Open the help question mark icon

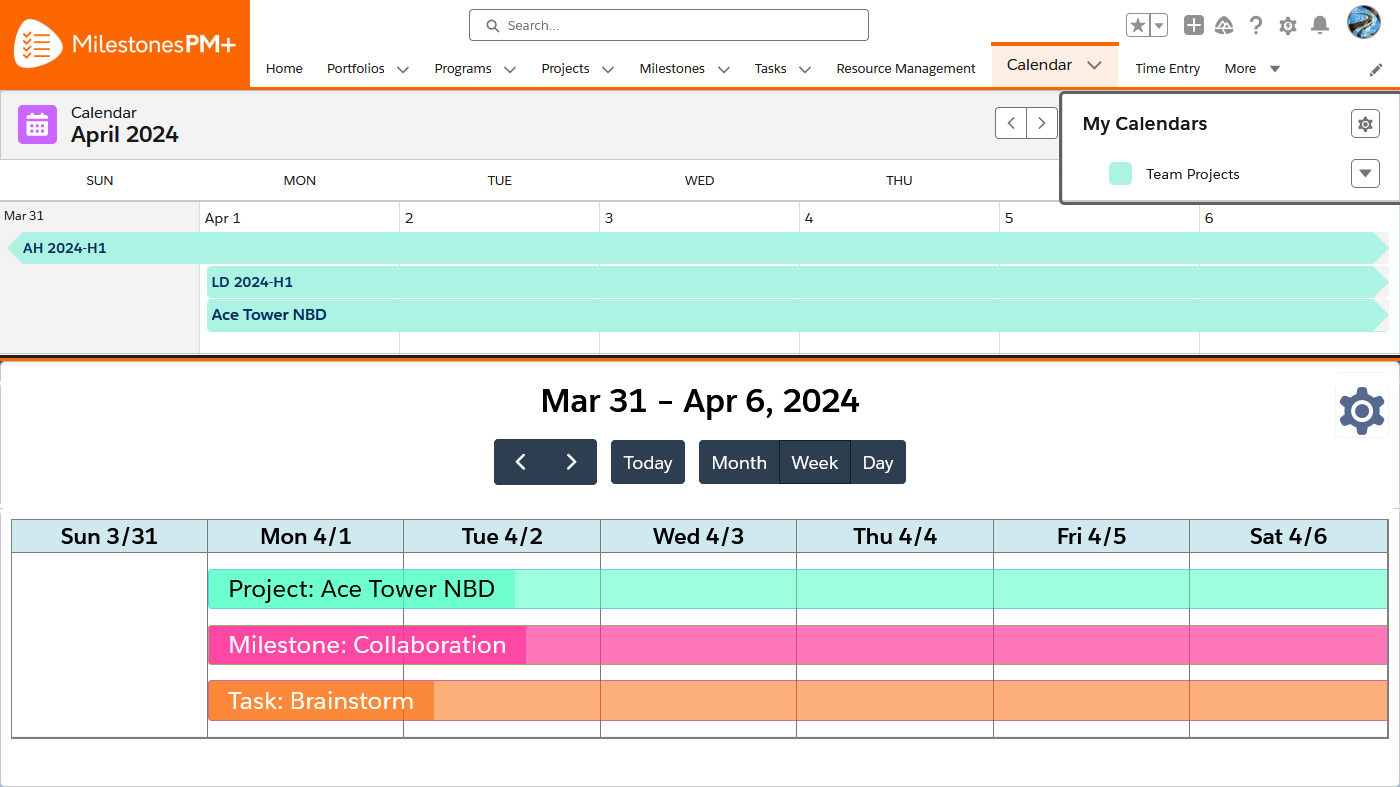[x=1256, y=25]
